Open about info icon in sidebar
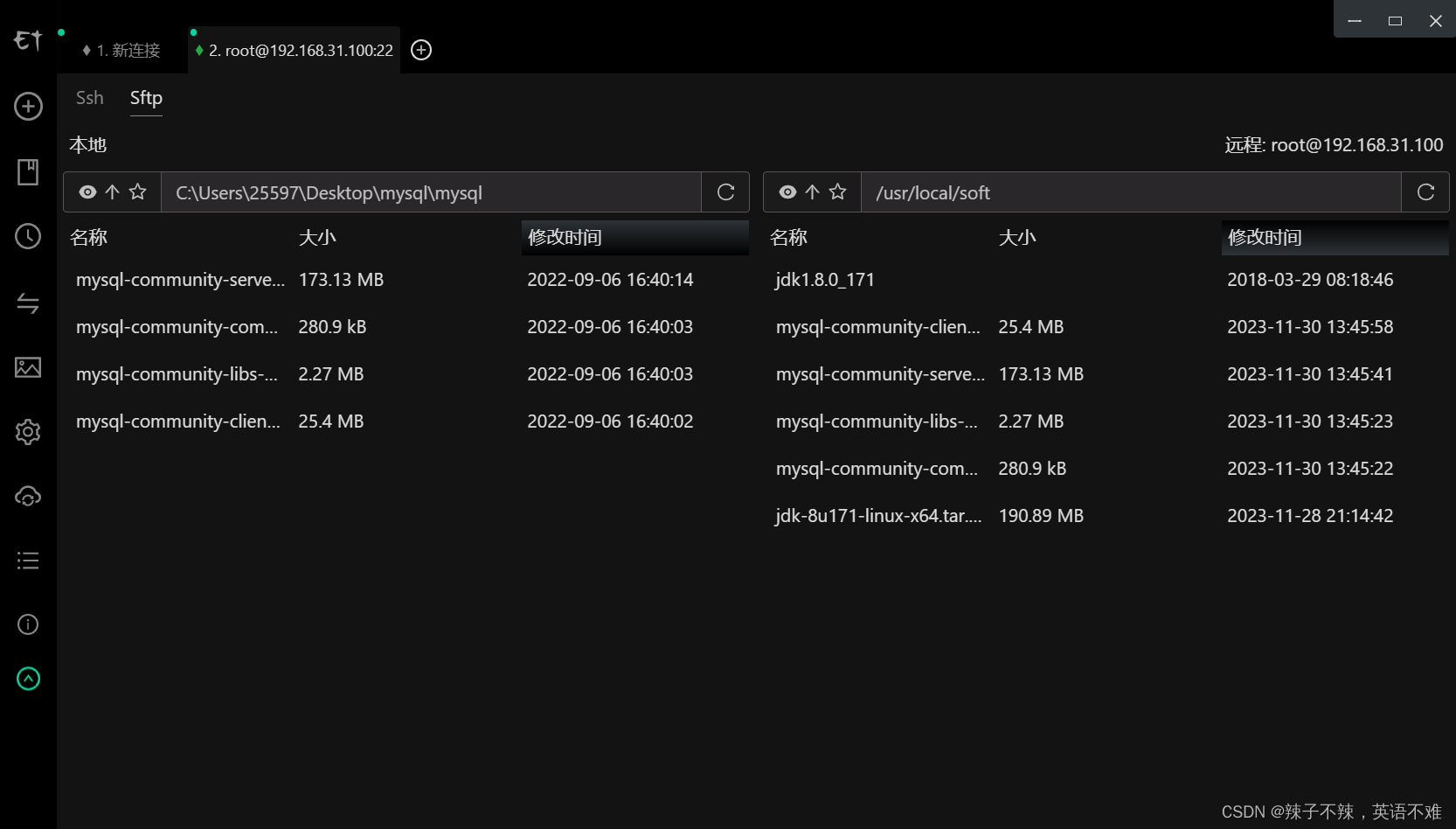 pyautogui.click(x=28, y=624)
